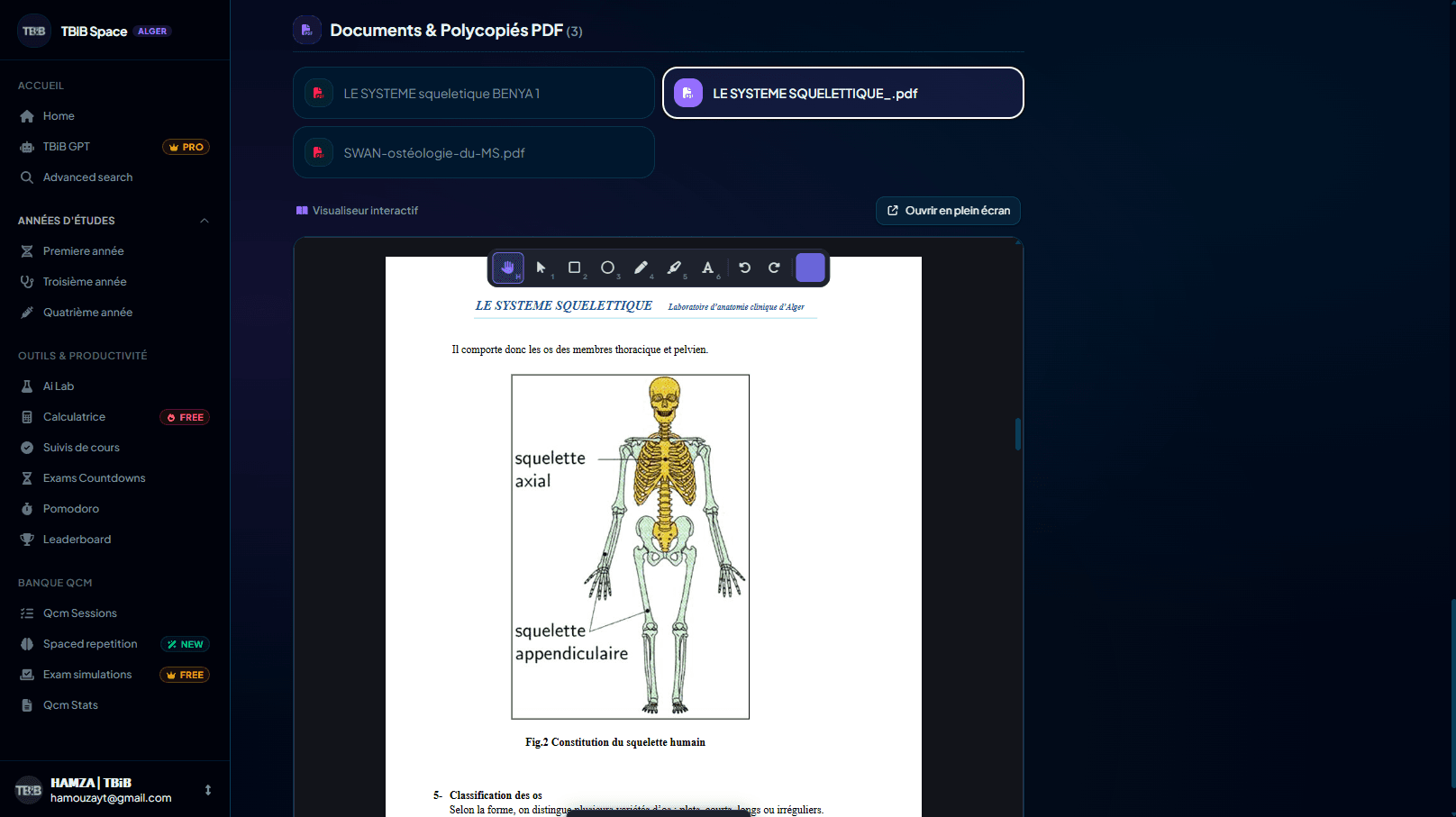
Task: Open Premiere année
Action: (115, 251)
